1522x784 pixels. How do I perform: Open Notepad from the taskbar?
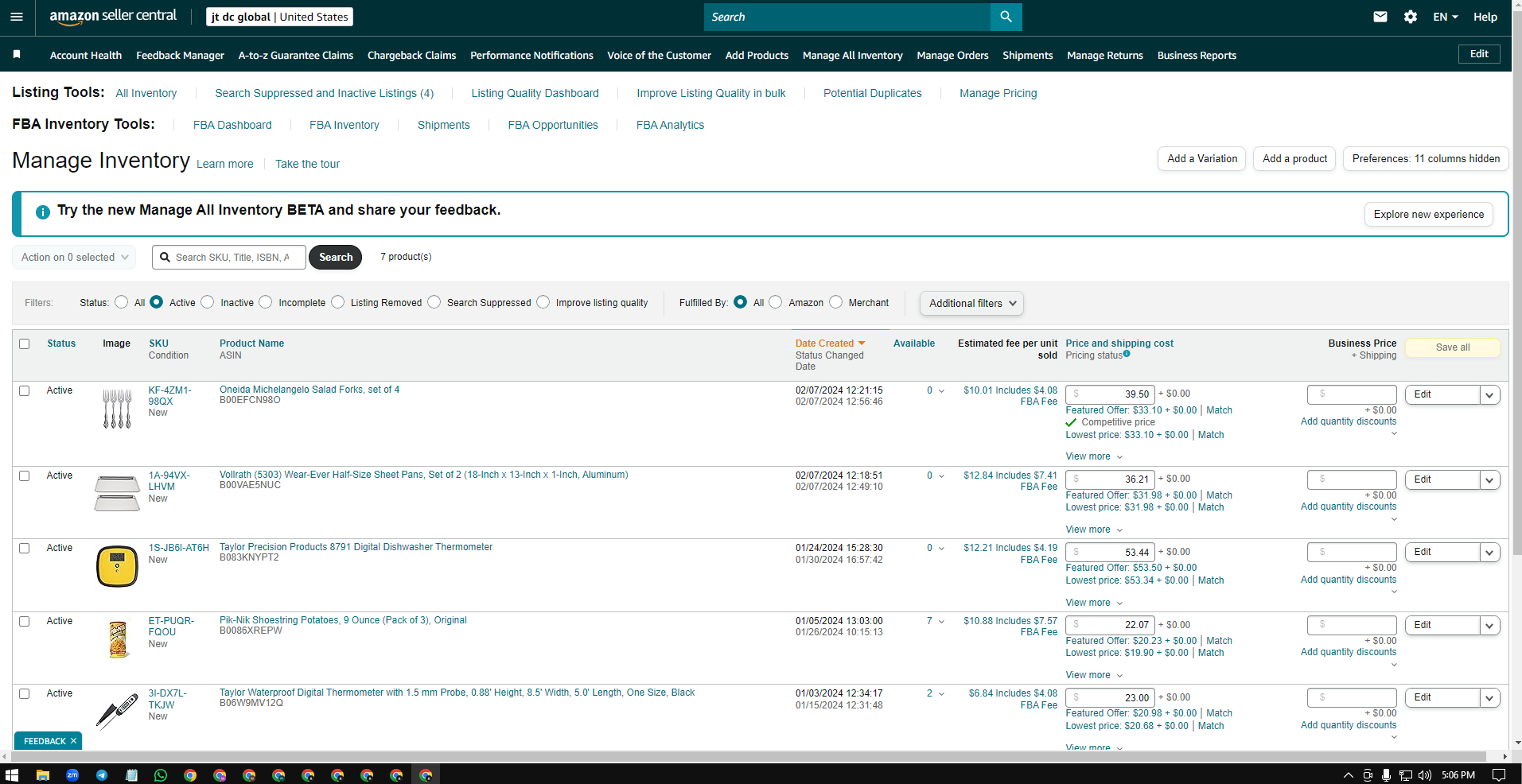(132, 775)
